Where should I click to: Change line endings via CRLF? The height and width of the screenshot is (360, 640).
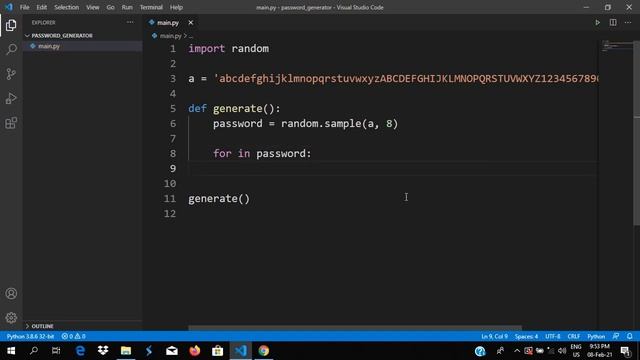point(573,336)
